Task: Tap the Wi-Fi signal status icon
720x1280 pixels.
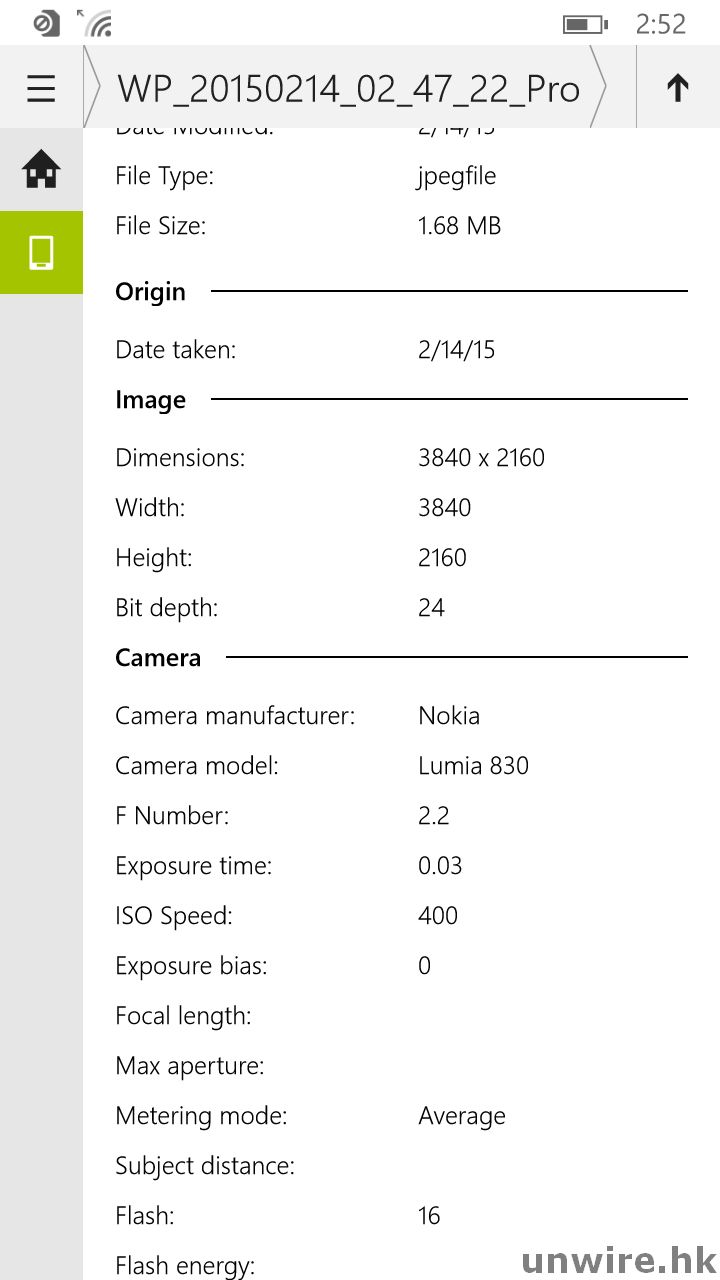Action: coord(97,22)
